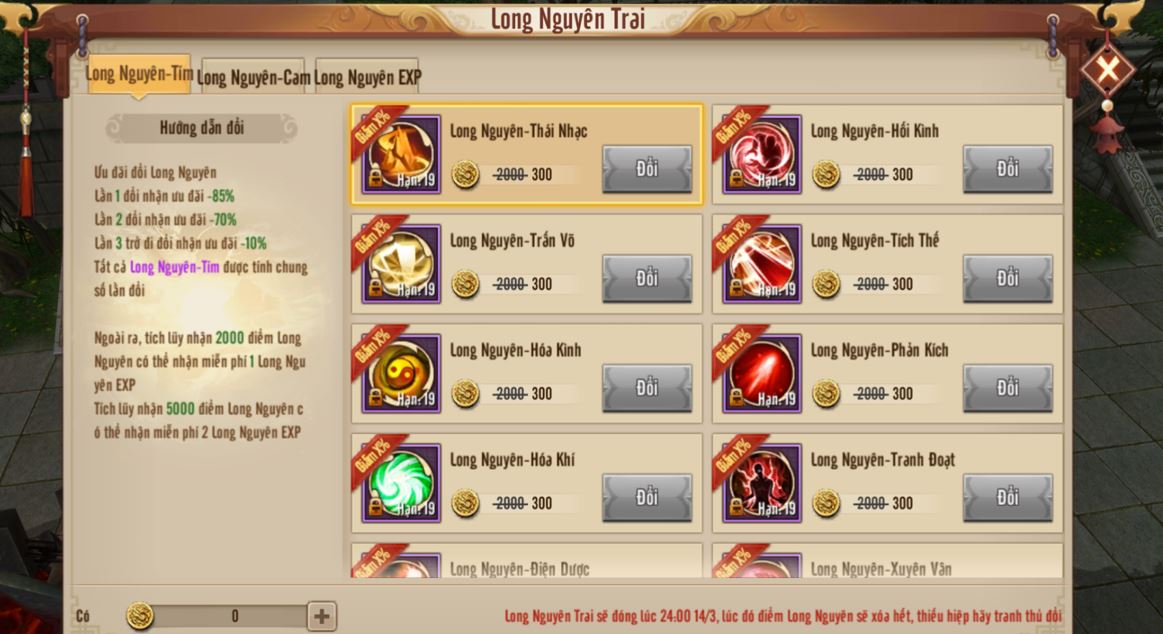Viewport: 1163px width, 634px height.
Task: Exchange Long Nguyên-Hóa Khí via Đổi
Action: (x=647, y=498)
